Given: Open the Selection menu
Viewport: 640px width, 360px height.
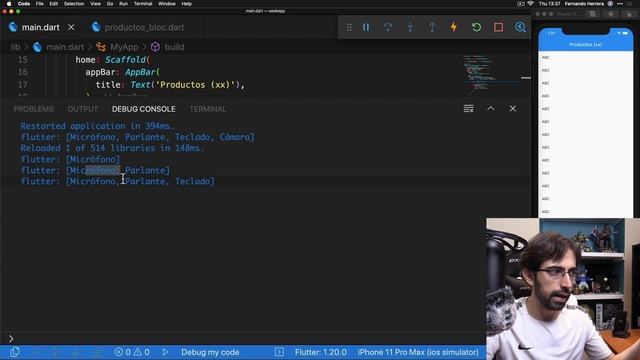Looking at the screenshot, I should coord(74,4).
